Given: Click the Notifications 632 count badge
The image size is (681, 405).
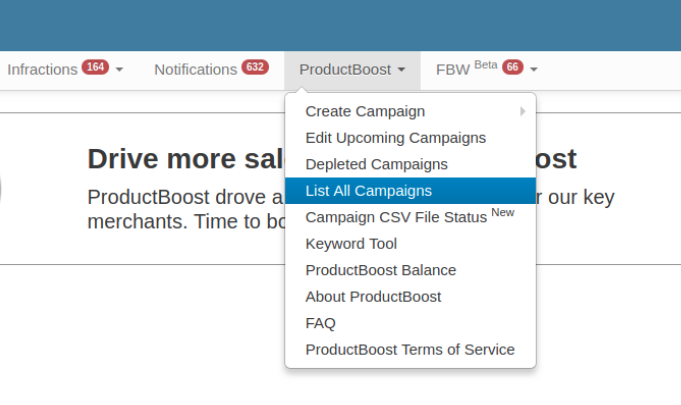Looking at the screenshot, I should pos(254,68).
